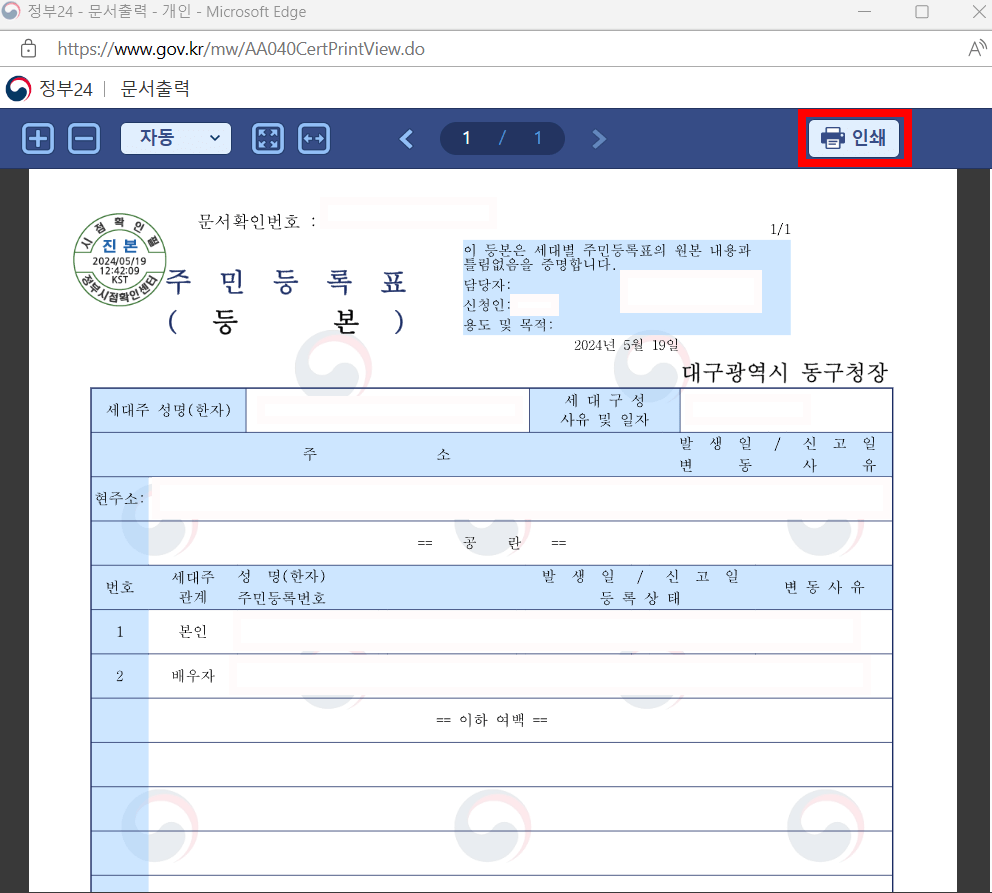Click the page number field showing 1
This screenshot has height=893, width=992.
[467, 138]
